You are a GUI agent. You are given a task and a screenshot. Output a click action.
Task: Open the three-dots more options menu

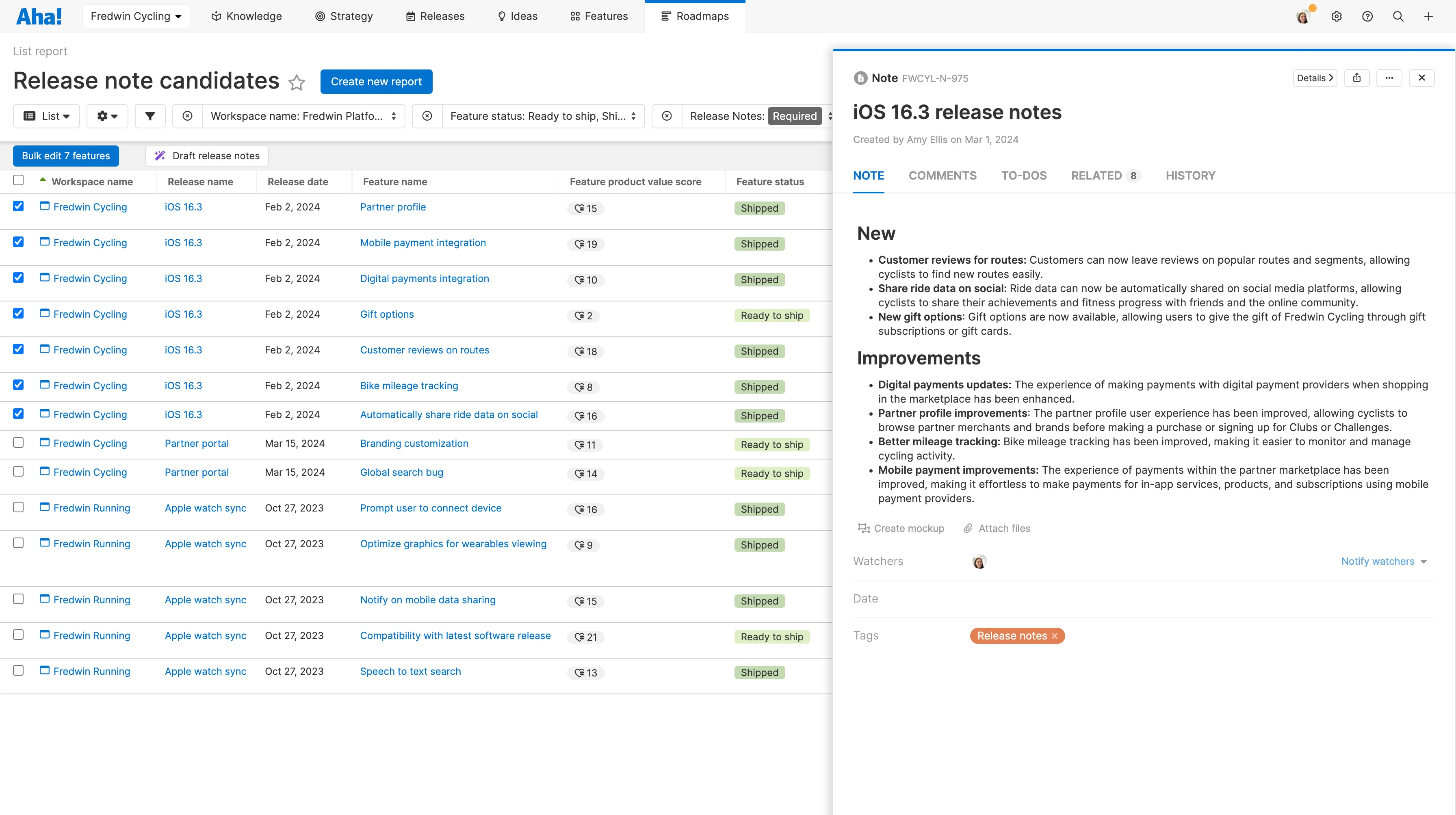1389,78
